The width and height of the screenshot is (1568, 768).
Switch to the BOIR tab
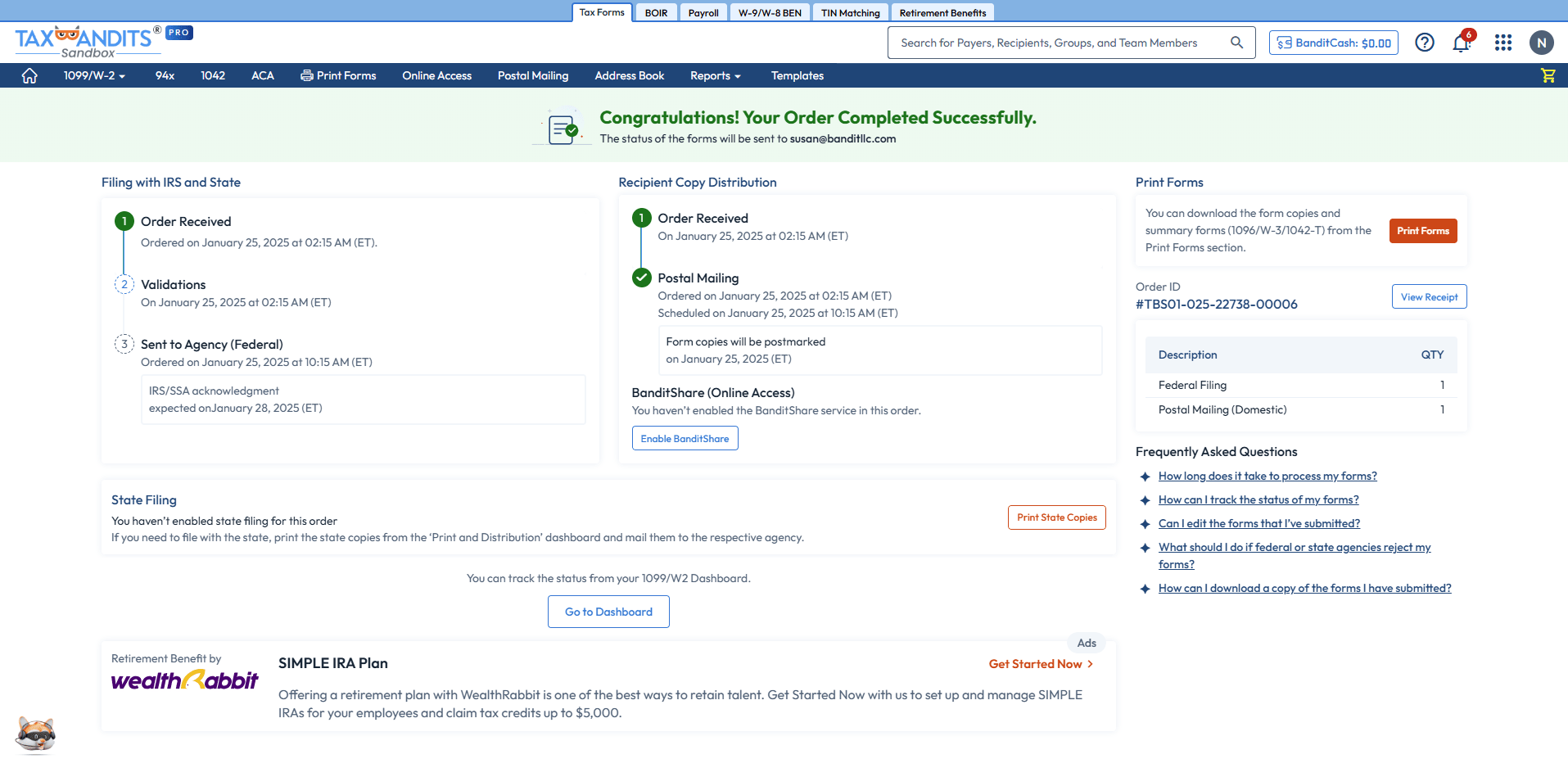[x=656, y=12]
